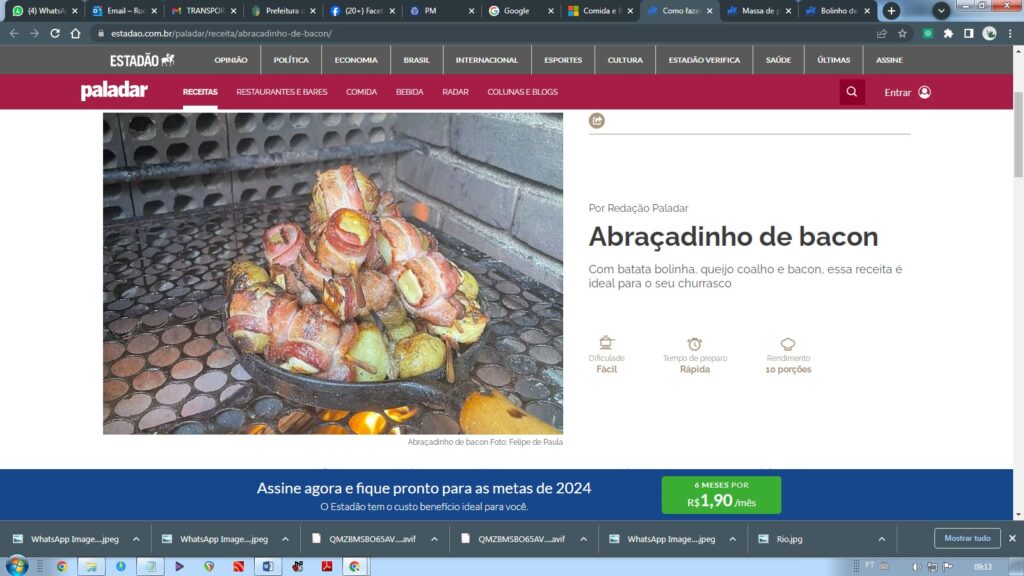
Task: Click the search magnifier icon on Paladar bar
Action: click(852, 92)
